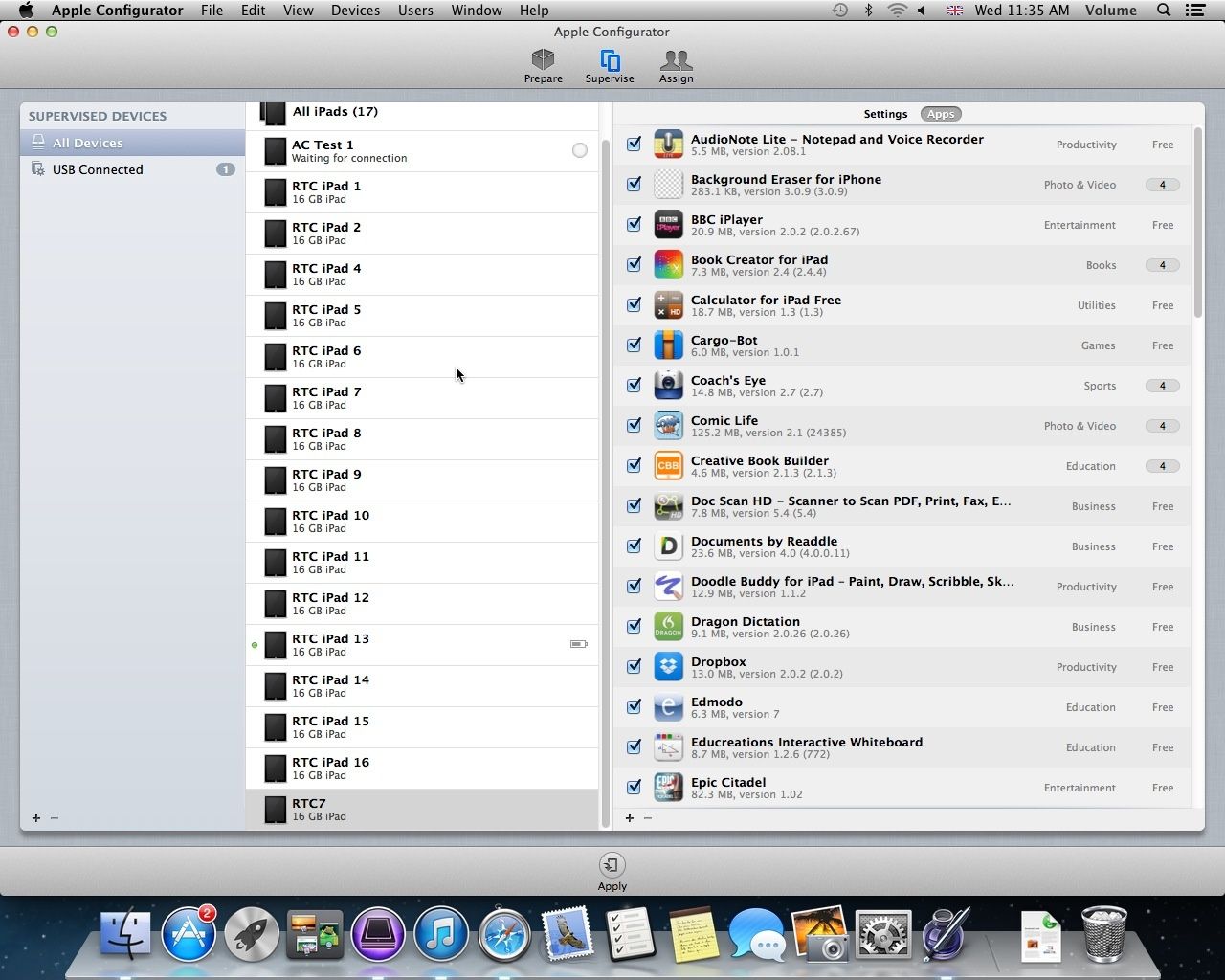Toggle Coach's Eye checkbox
The image size is (1225, 980).
(634, 385)
